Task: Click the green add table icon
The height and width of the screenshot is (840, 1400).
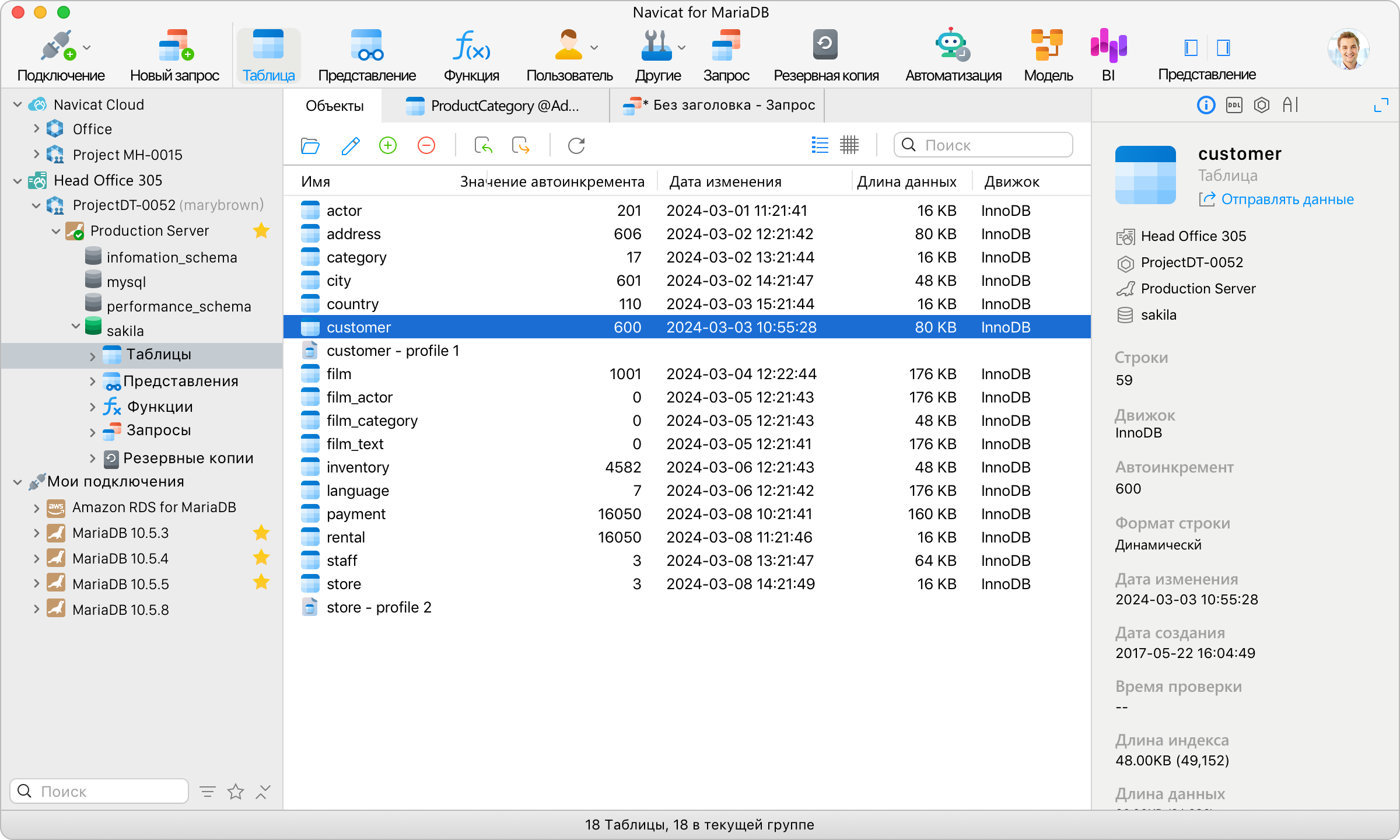Action: [388, 145]
